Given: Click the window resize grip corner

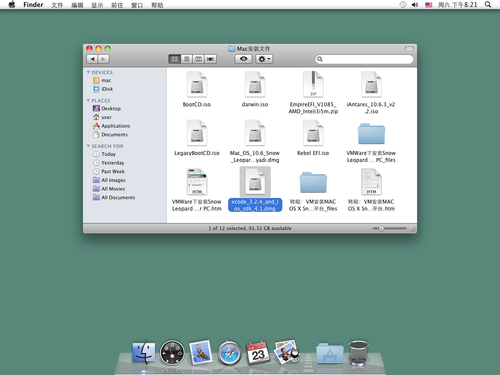Looking at the screenshot, I should tap(413, 229).
